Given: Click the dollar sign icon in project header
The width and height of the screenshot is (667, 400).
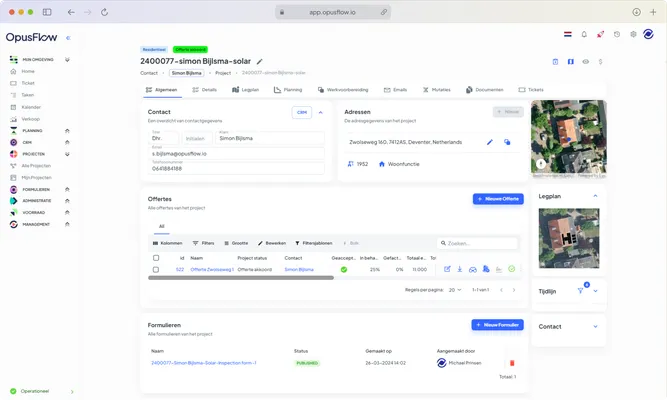Looking at the screenshot, I should [x=600, y=62].
